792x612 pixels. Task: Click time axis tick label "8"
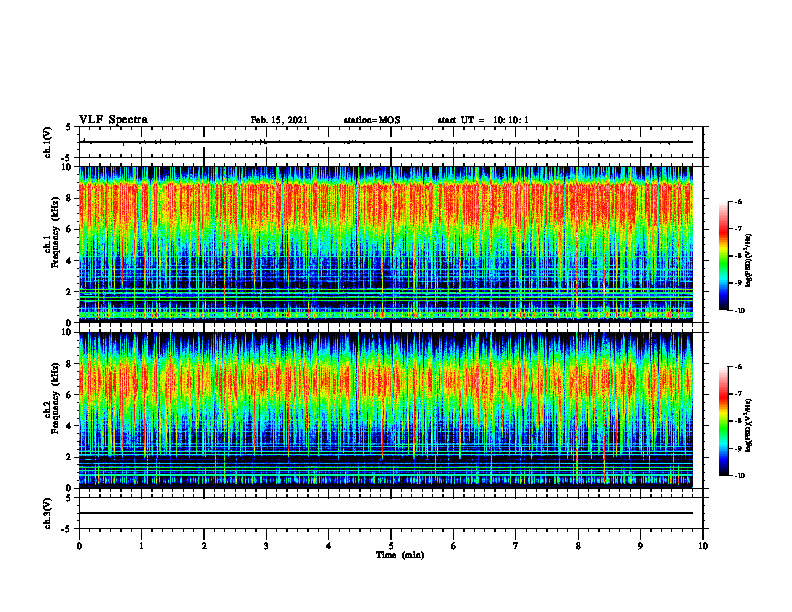click(578, 546)
